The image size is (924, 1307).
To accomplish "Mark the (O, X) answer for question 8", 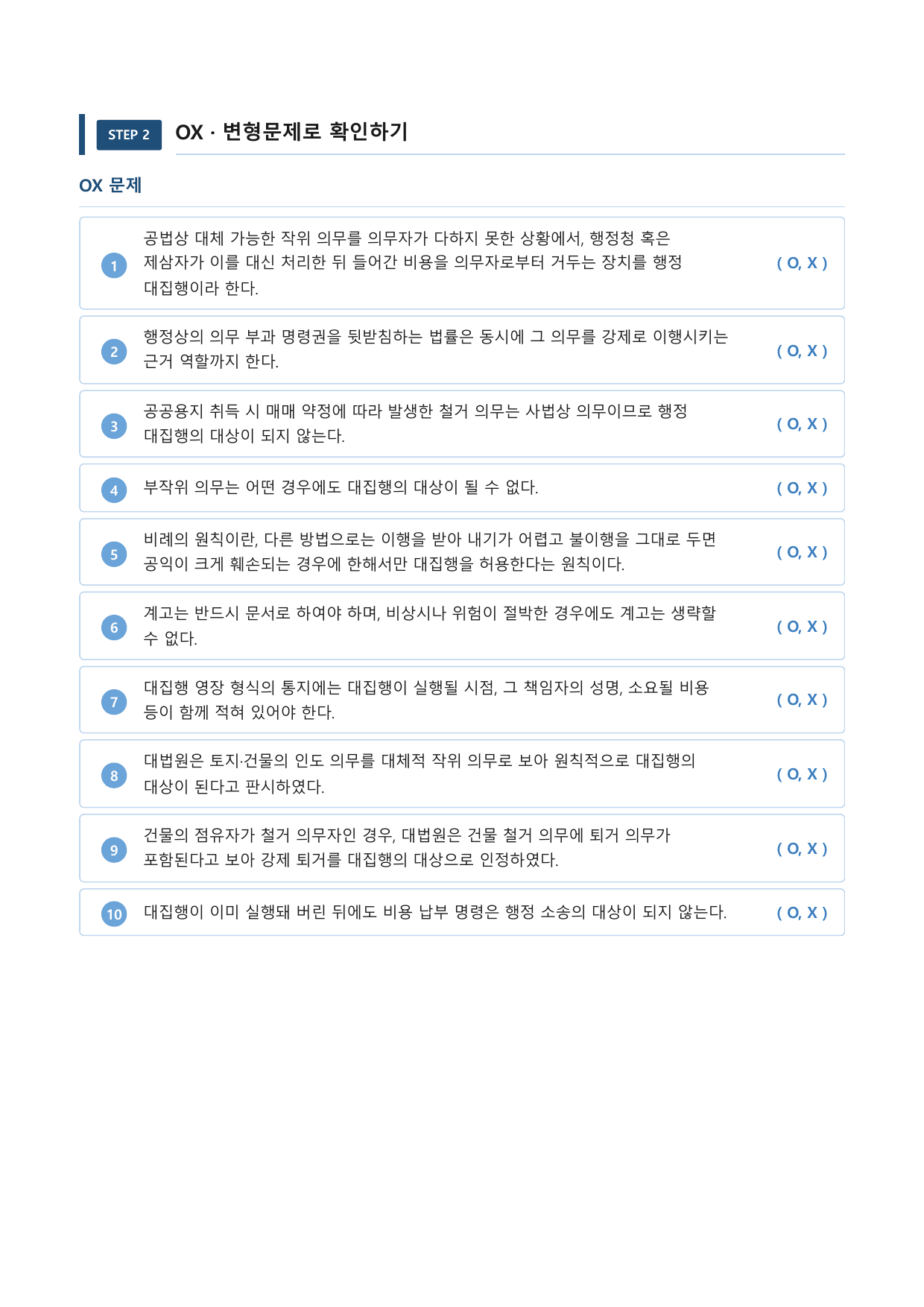I will 802,774.
